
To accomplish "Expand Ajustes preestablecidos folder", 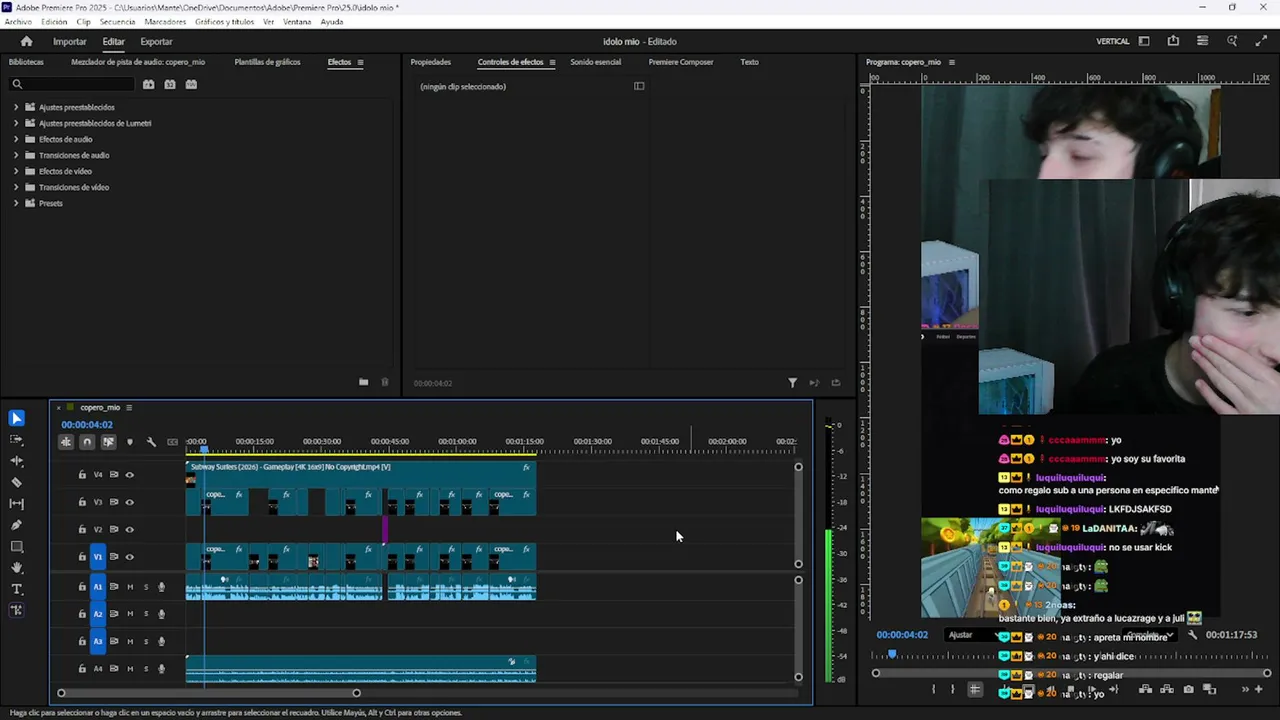I will [16, 107].
